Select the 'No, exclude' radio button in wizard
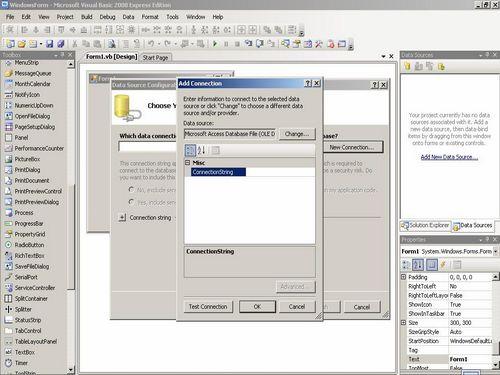Image resolution: width=500 pixels, height=375 pixels. pyautogui.click(x=131, y=190)
